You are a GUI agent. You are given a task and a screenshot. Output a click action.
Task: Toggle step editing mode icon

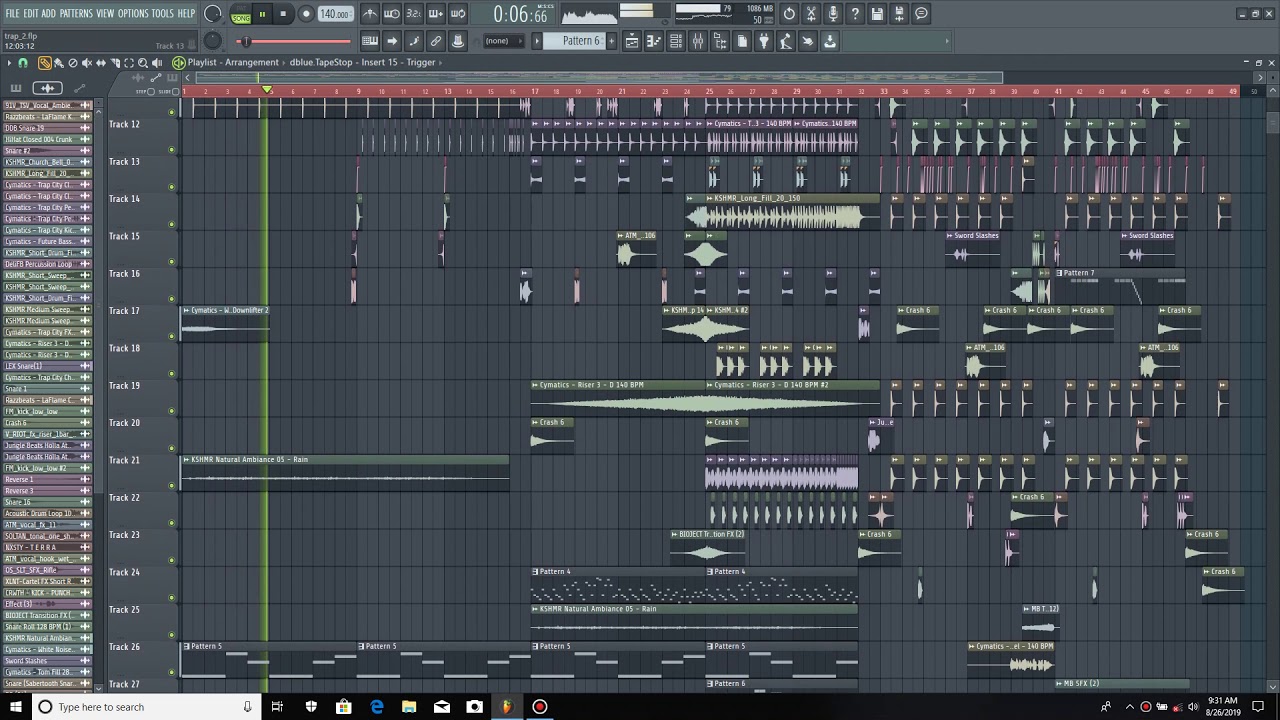[414, 41]
